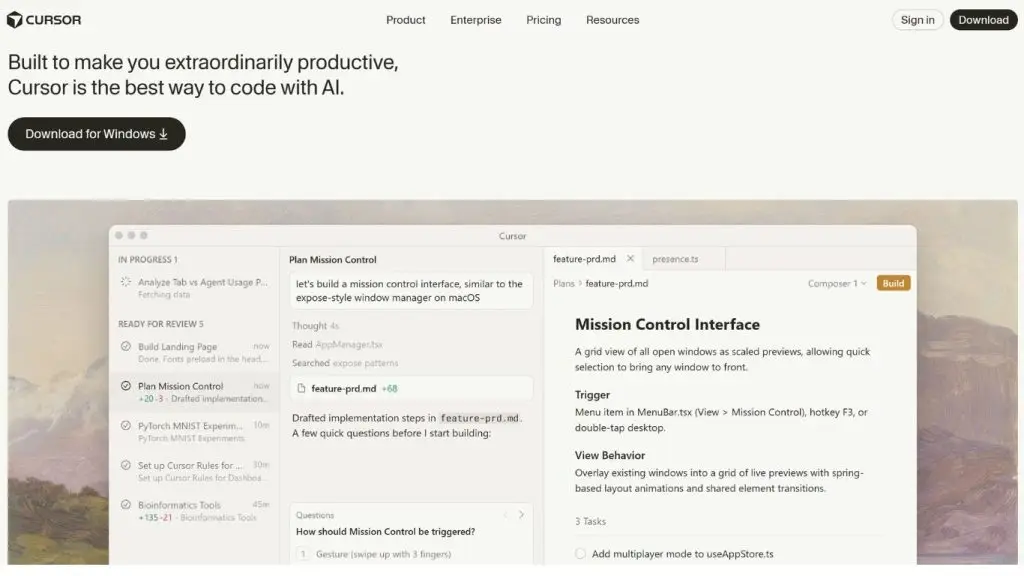Select the Plan Mission Control task row
The image size is (1024, 576).
click(195, 392)
